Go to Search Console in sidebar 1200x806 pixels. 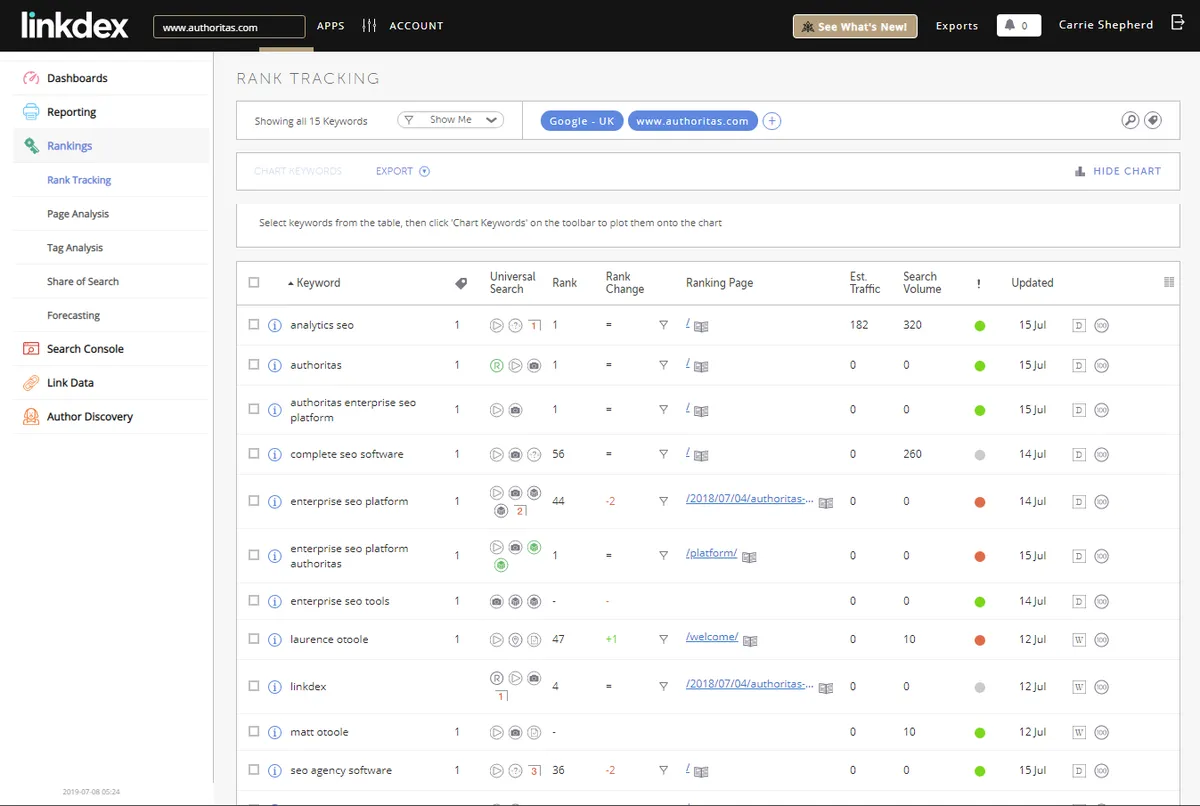point(85,349)
